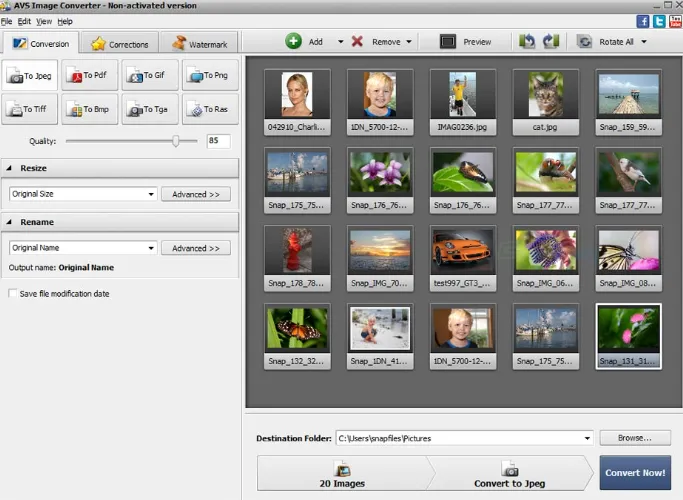683x500 pixels.
Task: Select the Snap_IMG_06 passion flower thumbnail
Action: click(545, 258)
